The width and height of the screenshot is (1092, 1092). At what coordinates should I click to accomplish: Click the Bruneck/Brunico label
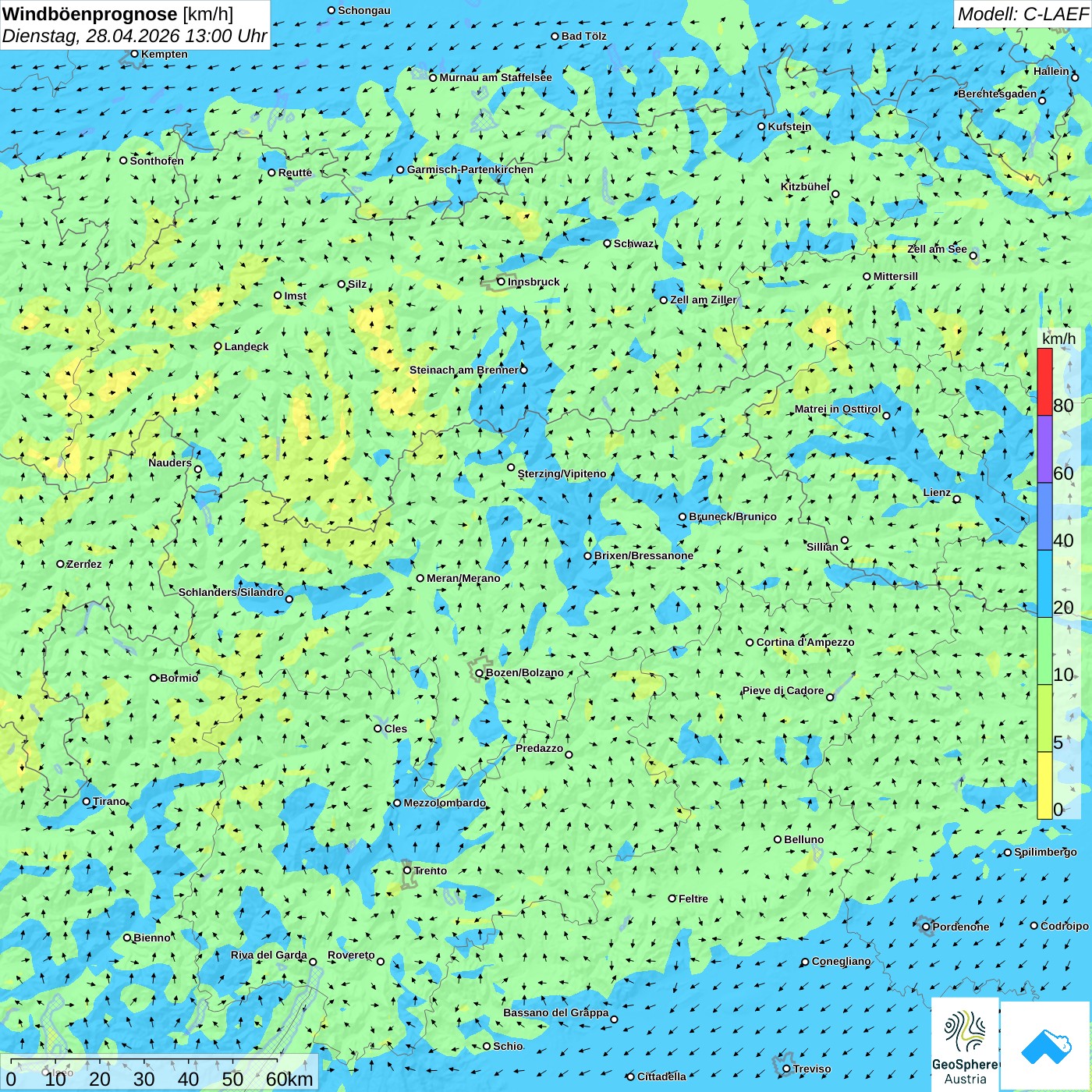[732, 516]
